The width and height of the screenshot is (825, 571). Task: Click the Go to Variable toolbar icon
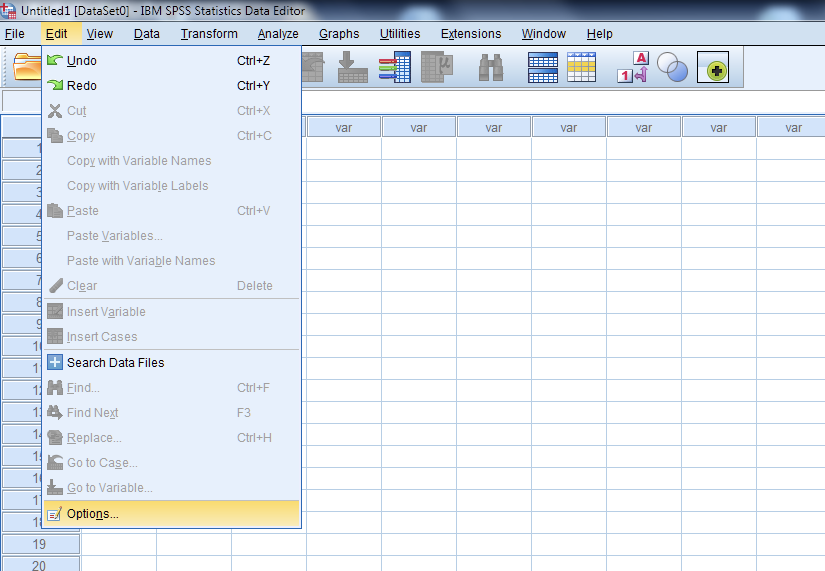pyautogui.click(x=353, y=68)
